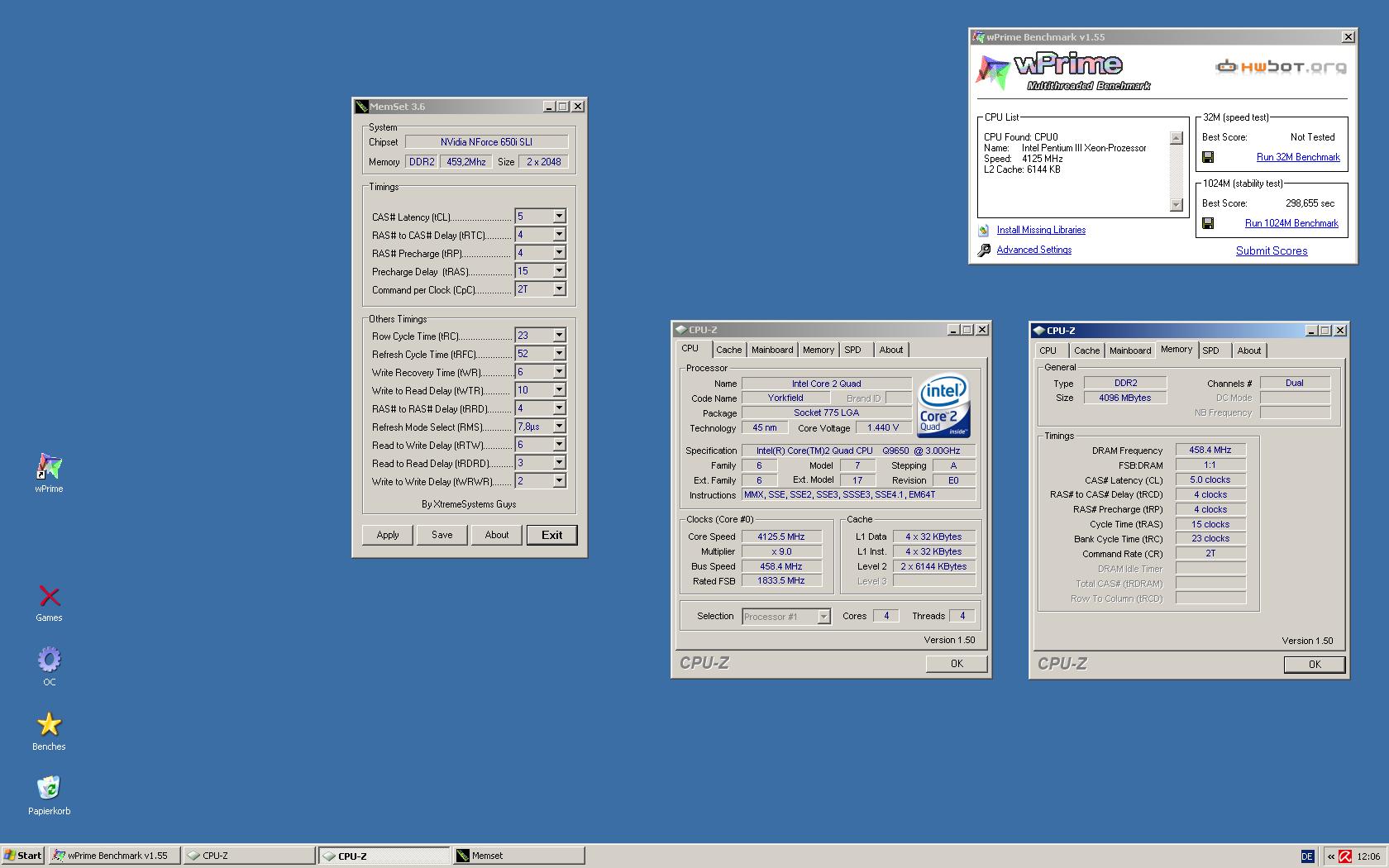1389x868 pixels.
Task: Click the Advanced Settings wrench icon
Action: point(984,250)
